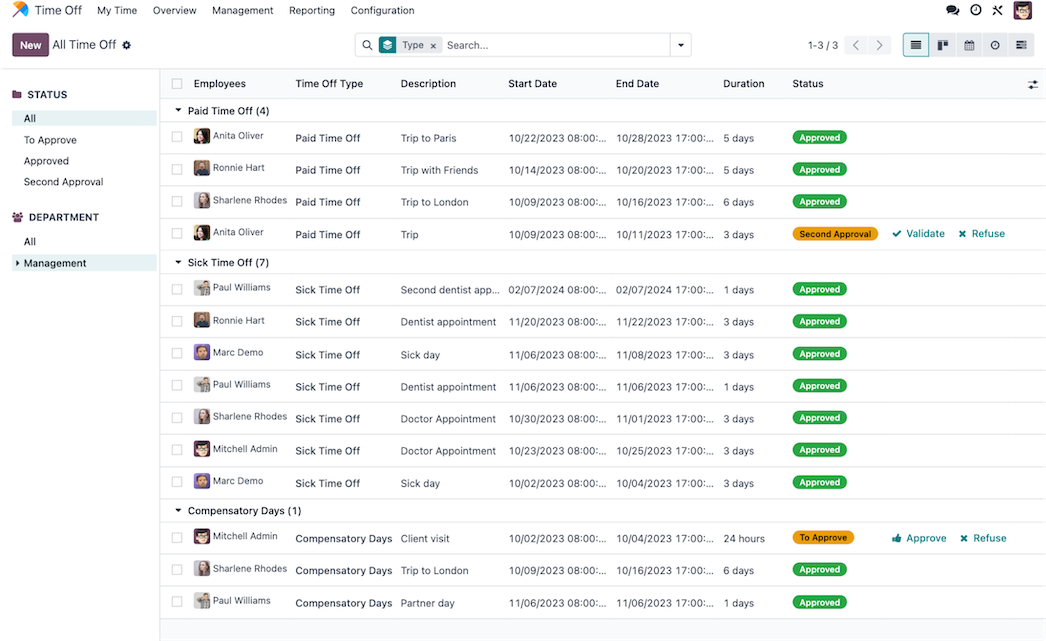Open the search options dropdown arrow
This screenshot has height=641, width=1046.
click(x=681, y=45)
